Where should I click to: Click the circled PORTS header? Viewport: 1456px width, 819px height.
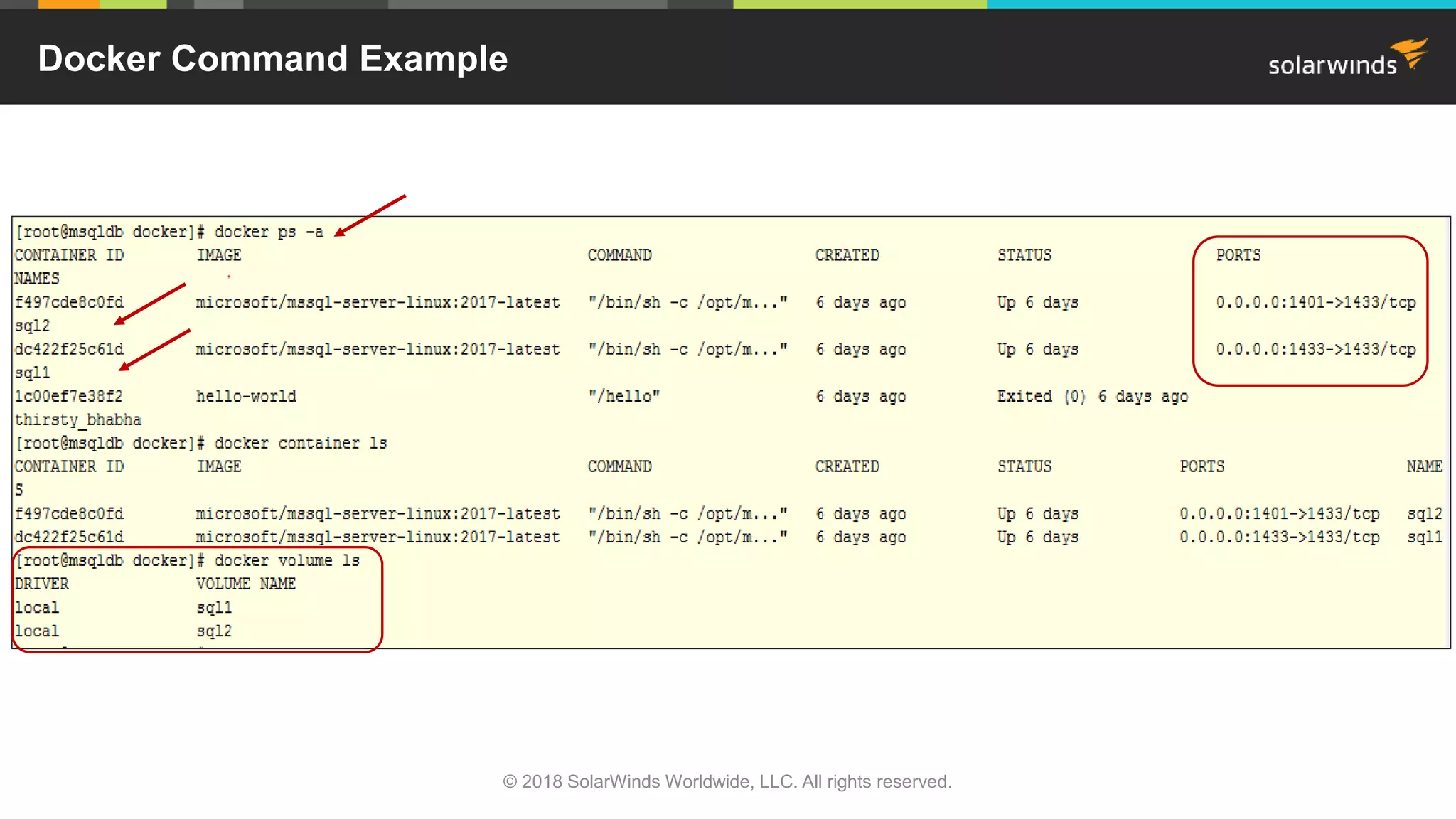(1238, 256)
